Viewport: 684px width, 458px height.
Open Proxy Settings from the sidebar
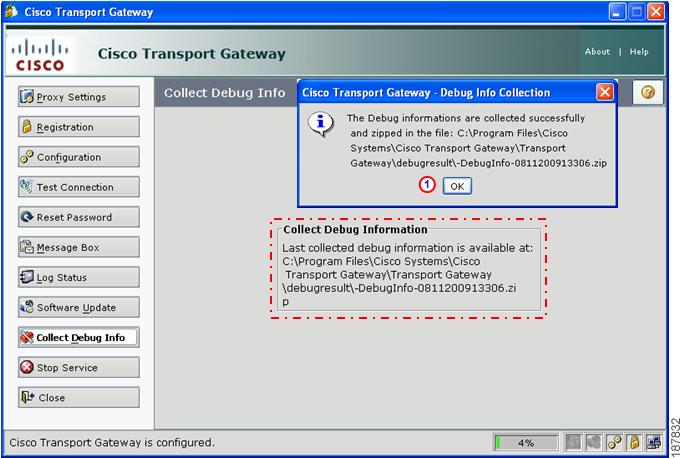point(79,96)
